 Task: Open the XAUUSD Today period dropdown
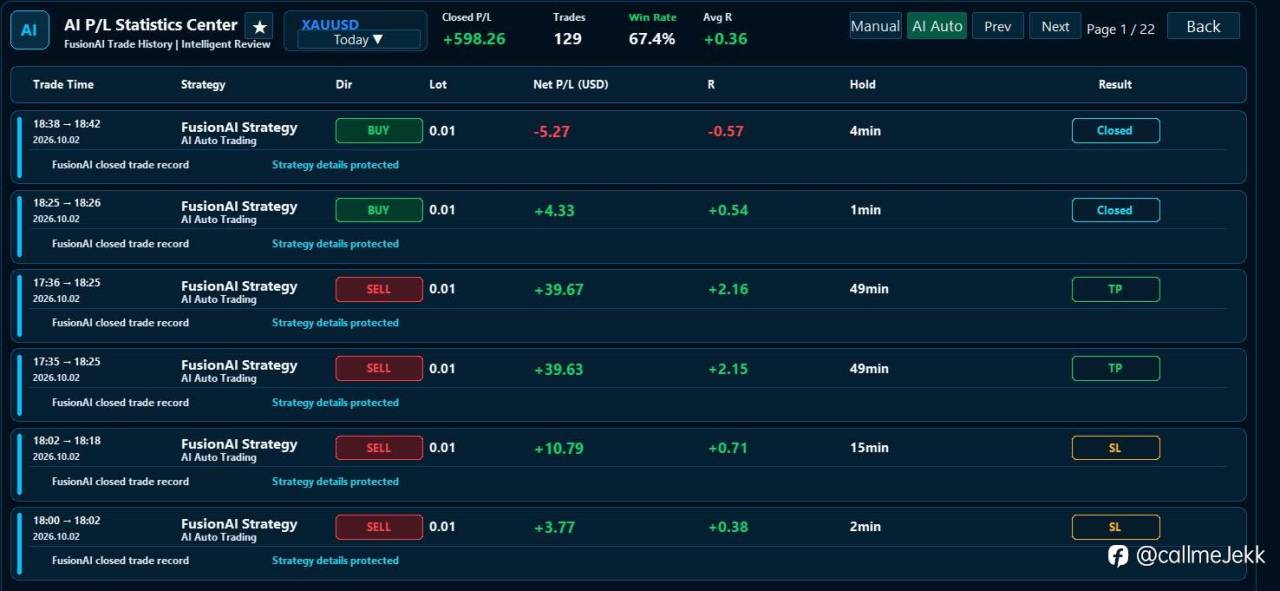pos(358,39)
